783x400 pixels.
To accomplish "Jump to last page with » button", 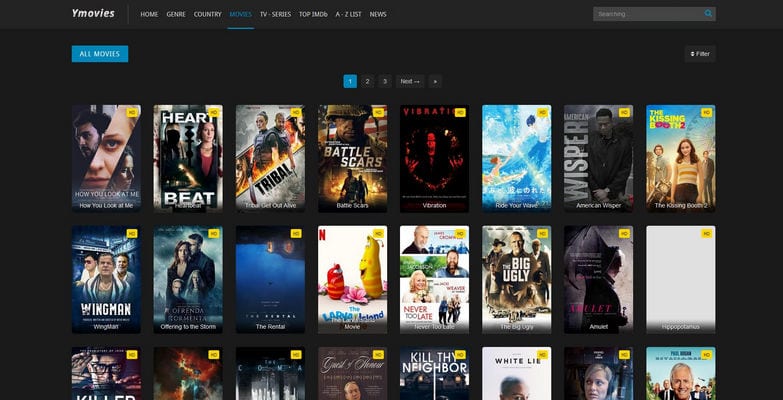I will tap(435, 81).
